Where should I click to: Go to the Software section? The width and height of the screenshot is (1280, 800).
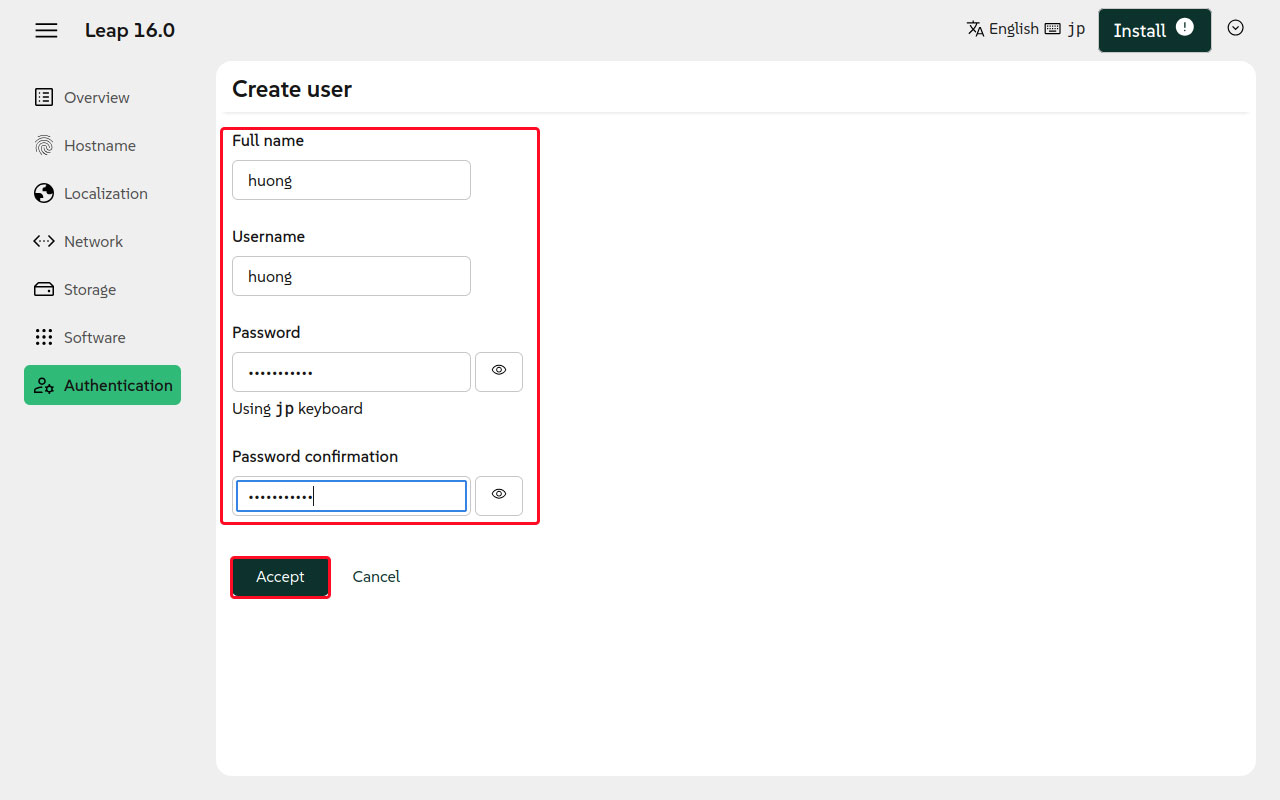[94, 337]
